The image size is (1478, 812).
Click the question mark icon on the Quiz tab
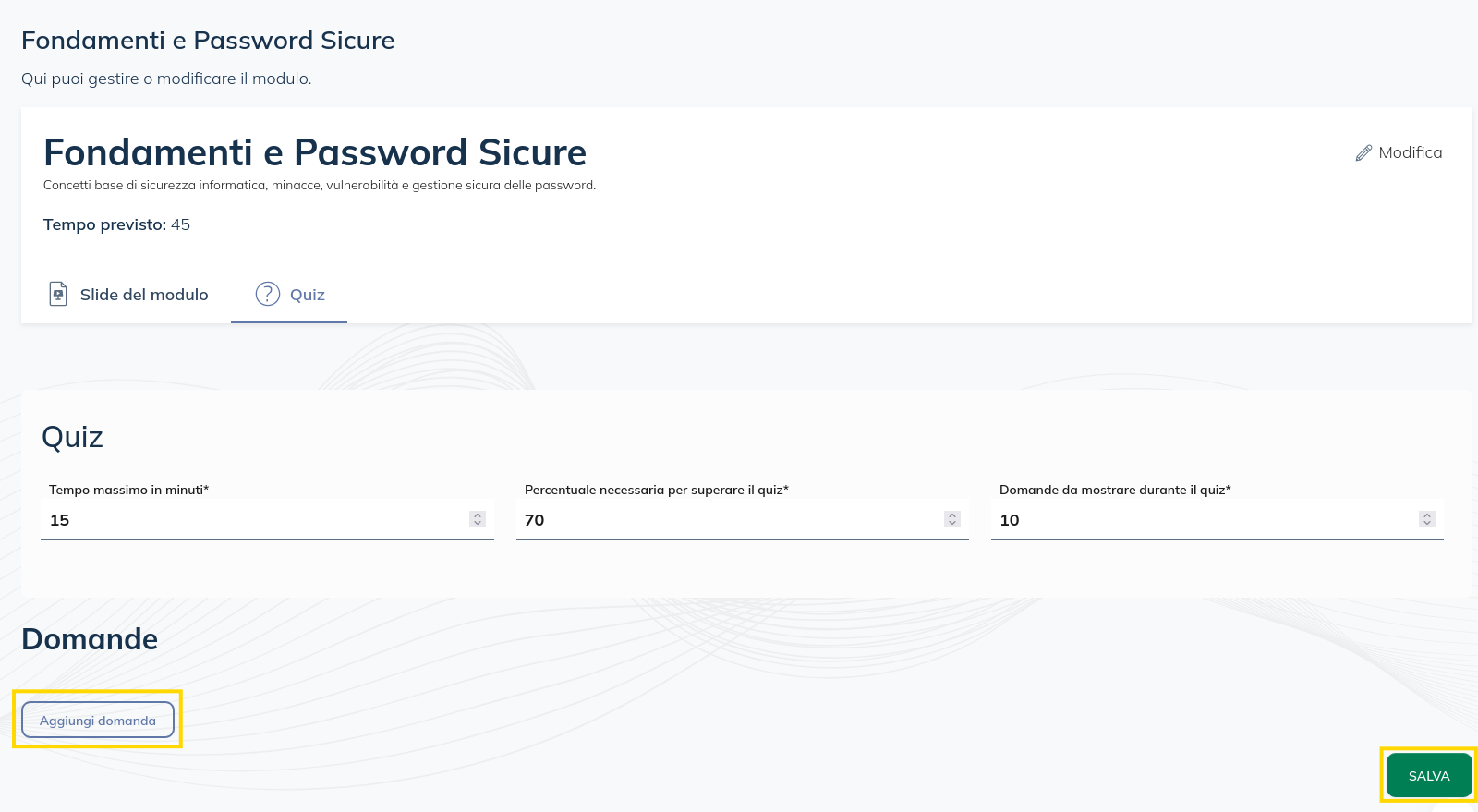(x=266, y=294)
